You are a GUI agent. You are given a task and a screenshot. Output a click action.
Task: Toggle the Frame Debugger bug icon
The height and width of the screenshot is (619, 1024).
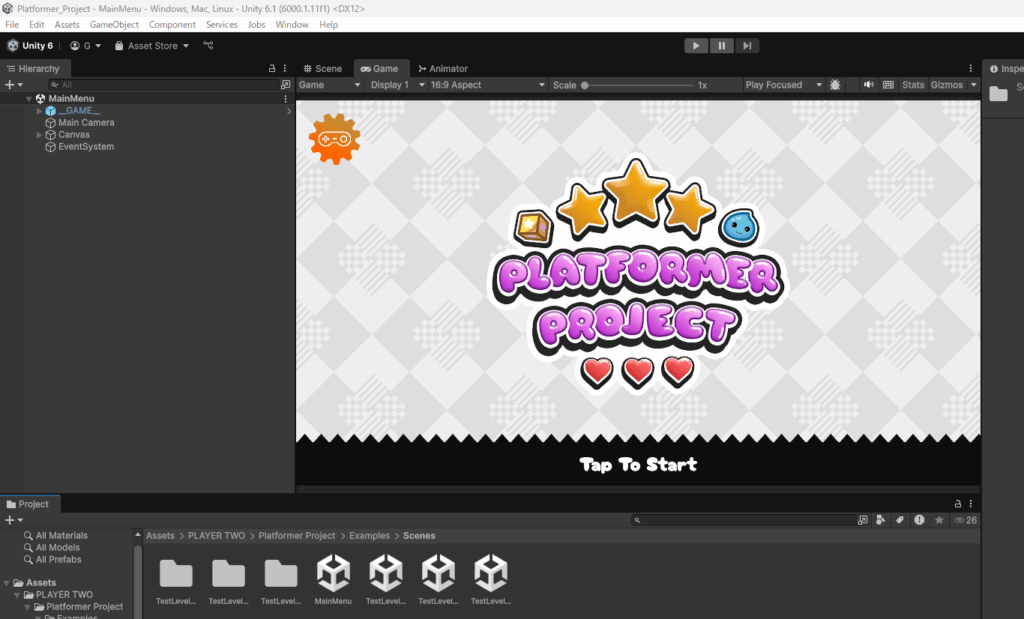click(x=835, y=85)
